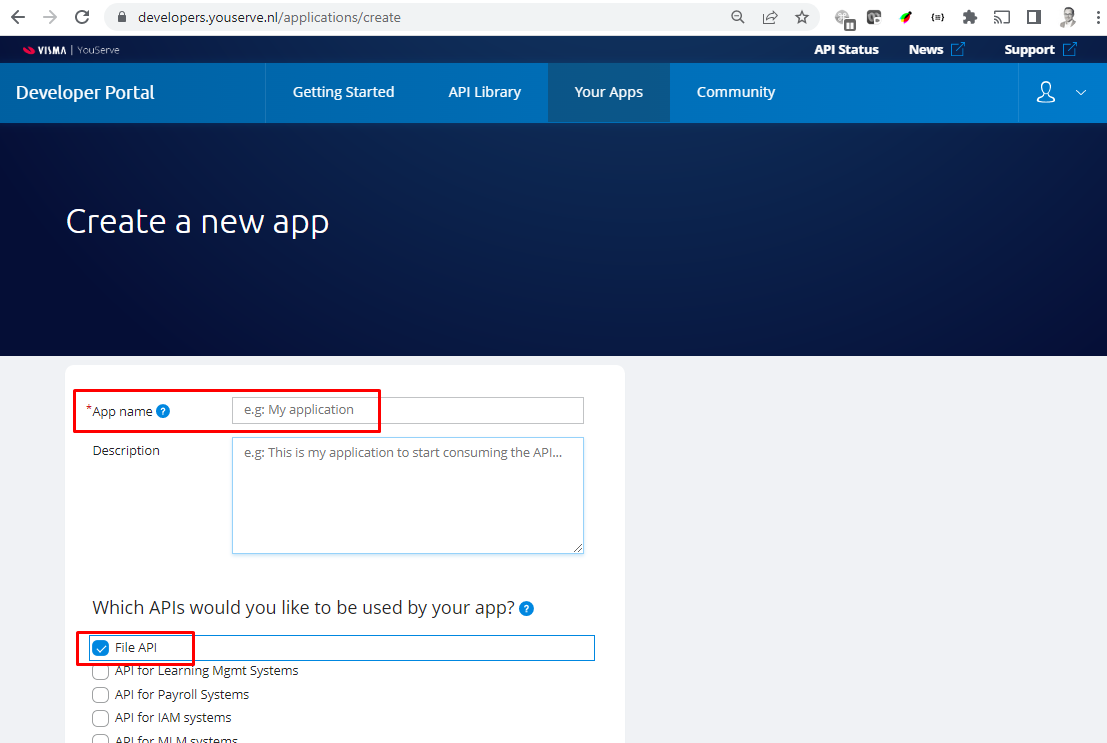The width and height of the screenshot is (1107, 743).
Task: Open the Support link
Action: [1030, 49]
